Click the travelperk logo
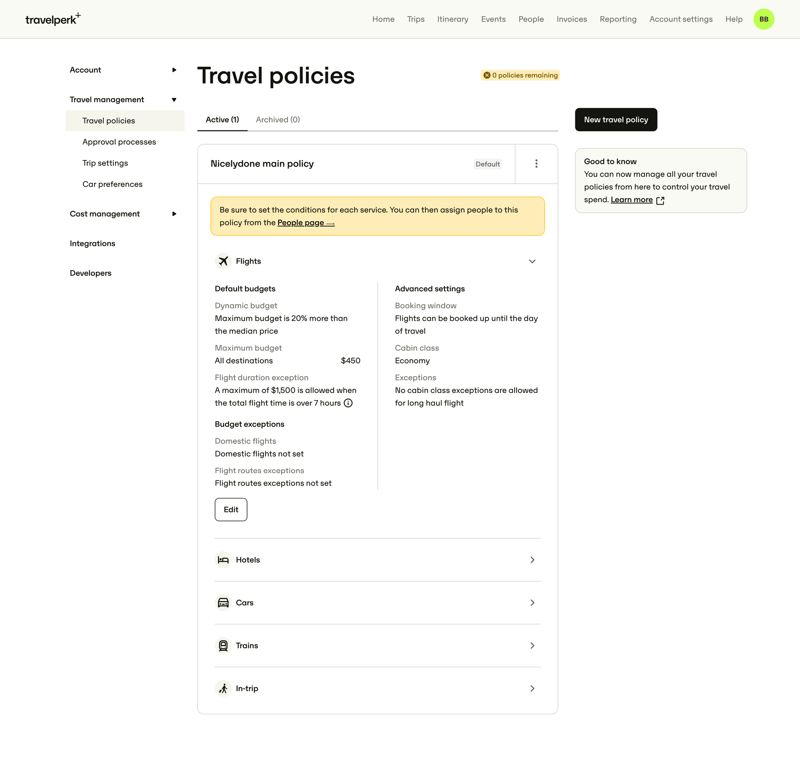This screenshot has height=780, width=800. (x=51, y=18)
